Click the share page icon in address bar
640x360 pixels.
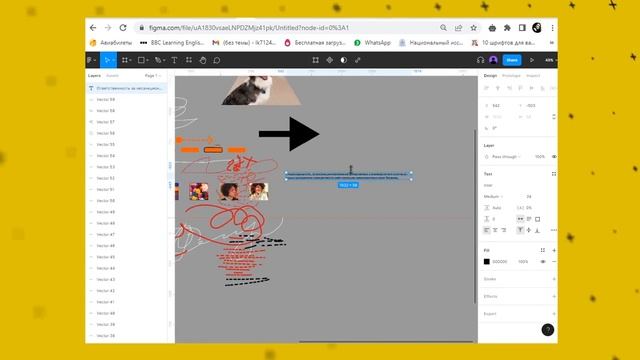pyautogui.click(x=458, y=28)
